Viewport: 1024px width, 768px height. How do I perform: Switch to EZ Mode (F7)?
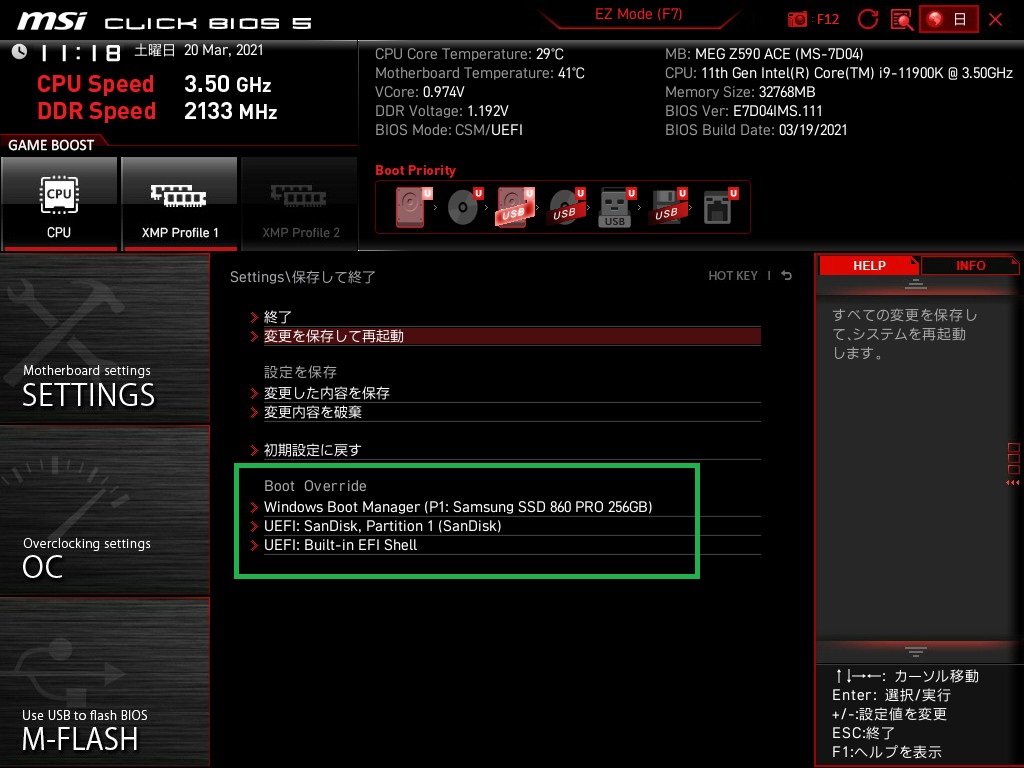[638, 14]
